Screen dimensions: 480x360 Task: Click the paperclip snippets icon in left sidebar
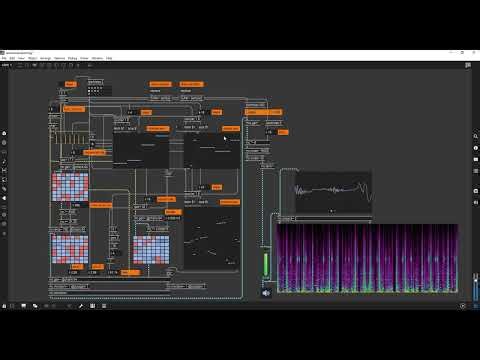[x=4, y=189]
